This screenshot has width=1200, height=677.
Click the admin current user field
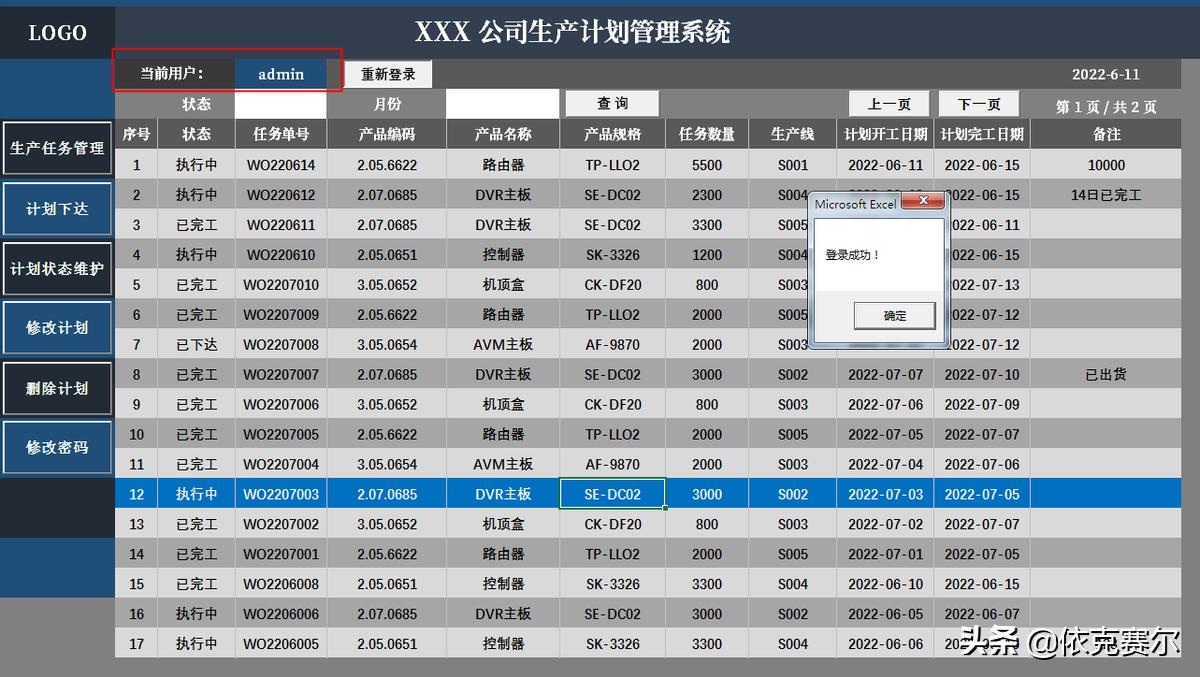[280, 74]
